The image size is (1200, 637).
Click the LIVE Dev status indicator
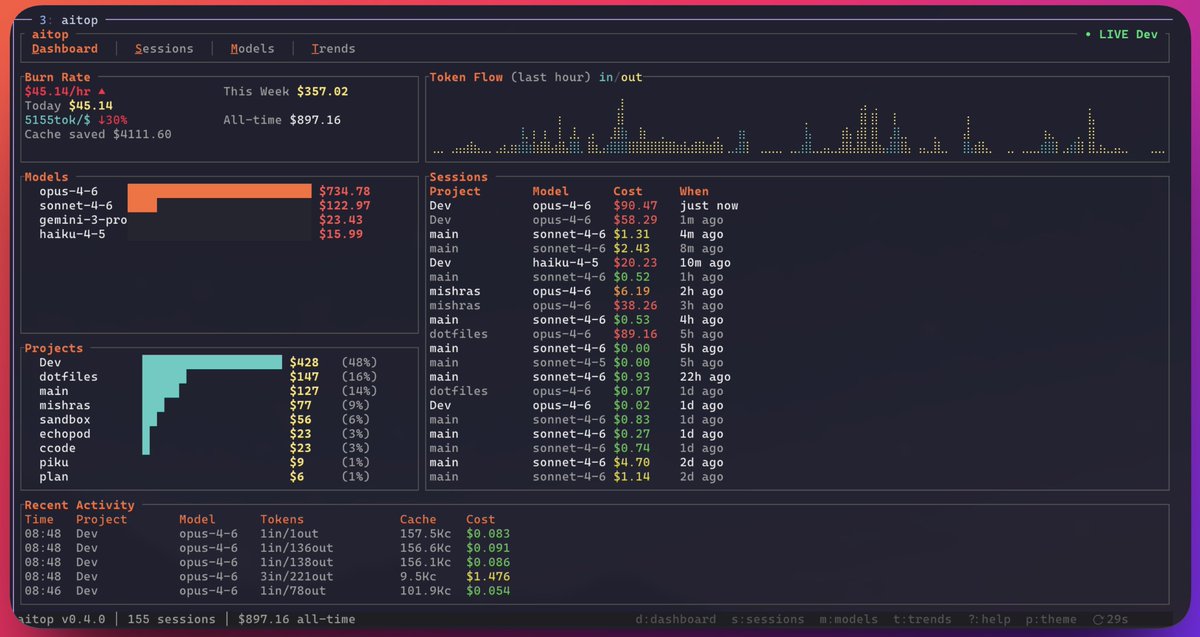pos(1121,34)
